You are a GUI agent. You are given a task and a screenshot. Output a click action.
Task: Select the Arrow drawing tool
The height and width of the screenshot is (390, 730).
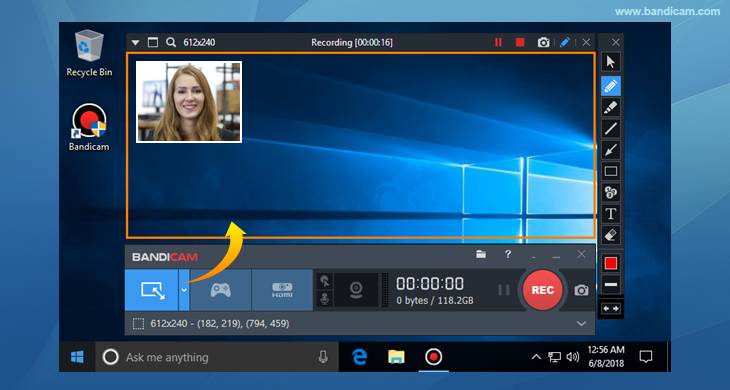click(610, 150)
